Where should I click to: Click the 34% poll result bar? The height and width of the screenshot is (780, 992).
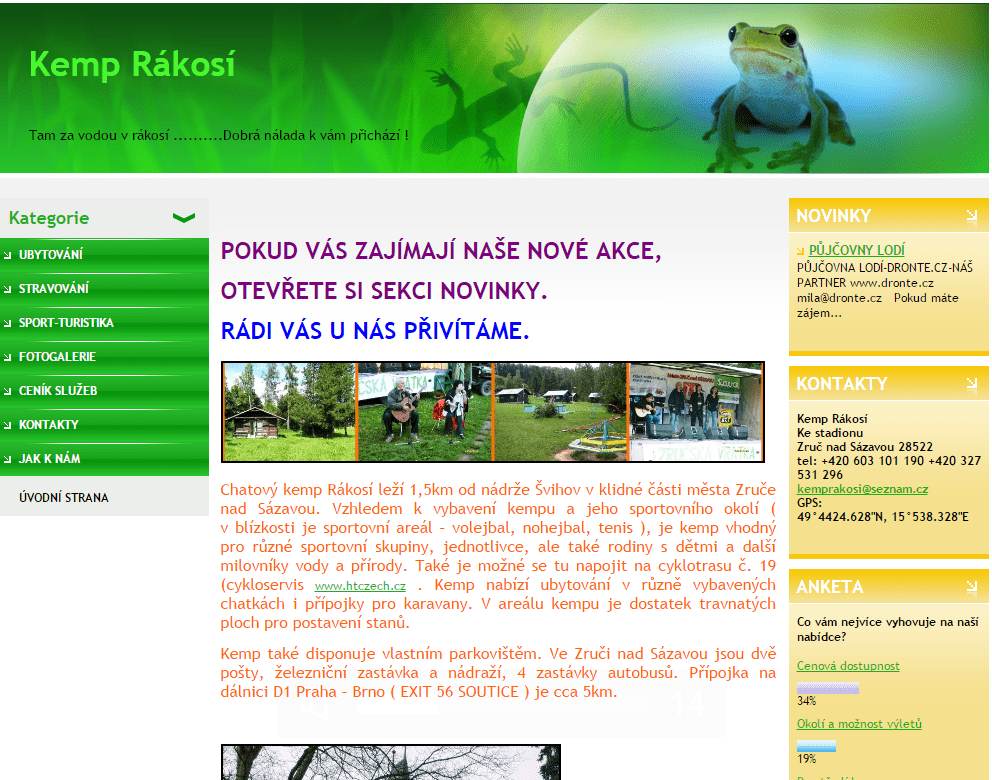pos(828,687)
